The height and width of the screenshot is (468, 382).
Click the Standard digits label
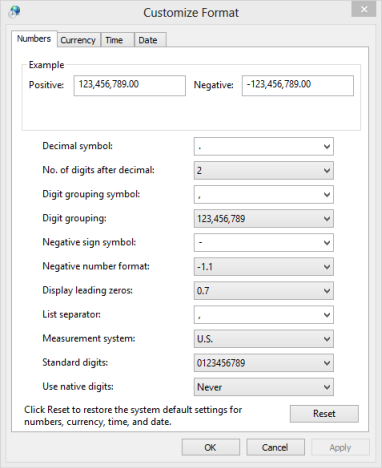coord(75,362)
